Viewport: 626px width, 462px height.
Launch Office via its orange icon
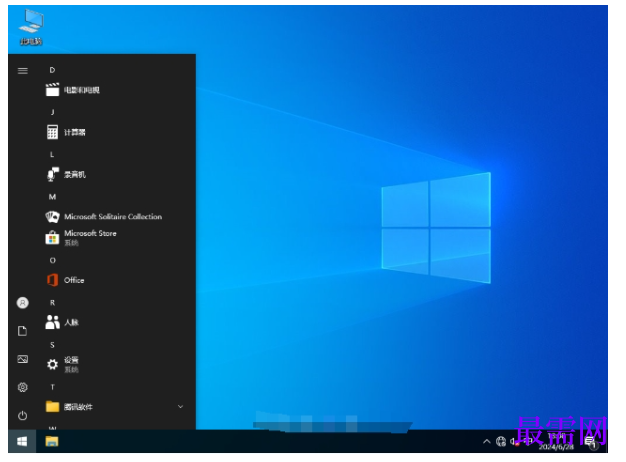[x=52, y=280]
